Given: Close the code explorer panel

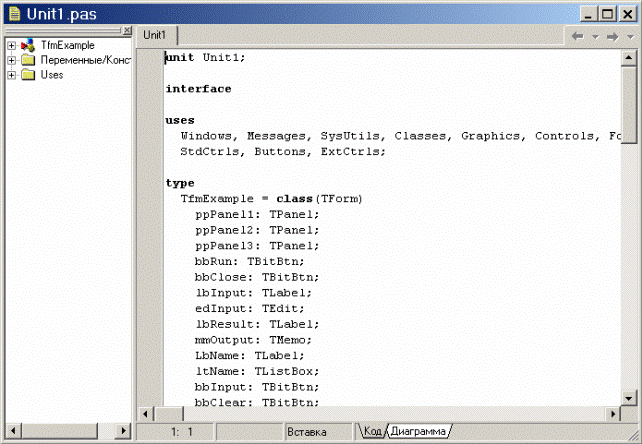Looking at the screenshot, I should (127, 30).
